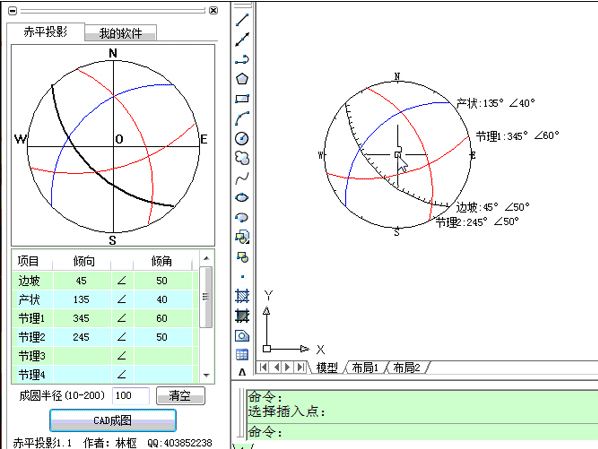598x449 pixels.
Task: Click the table scroll down arrow
Action: point(206,375)
